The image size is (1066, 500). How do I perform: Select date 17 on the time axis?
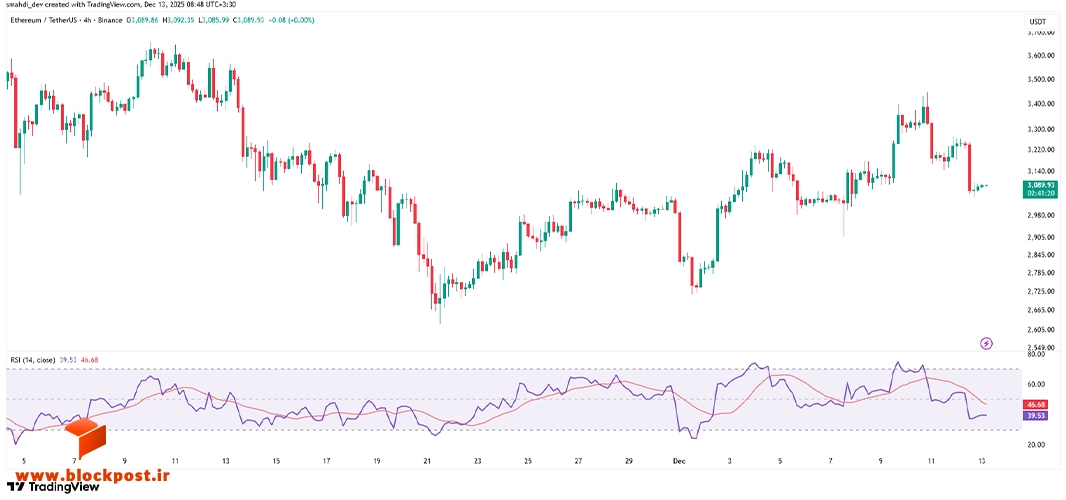coord(326,461)
